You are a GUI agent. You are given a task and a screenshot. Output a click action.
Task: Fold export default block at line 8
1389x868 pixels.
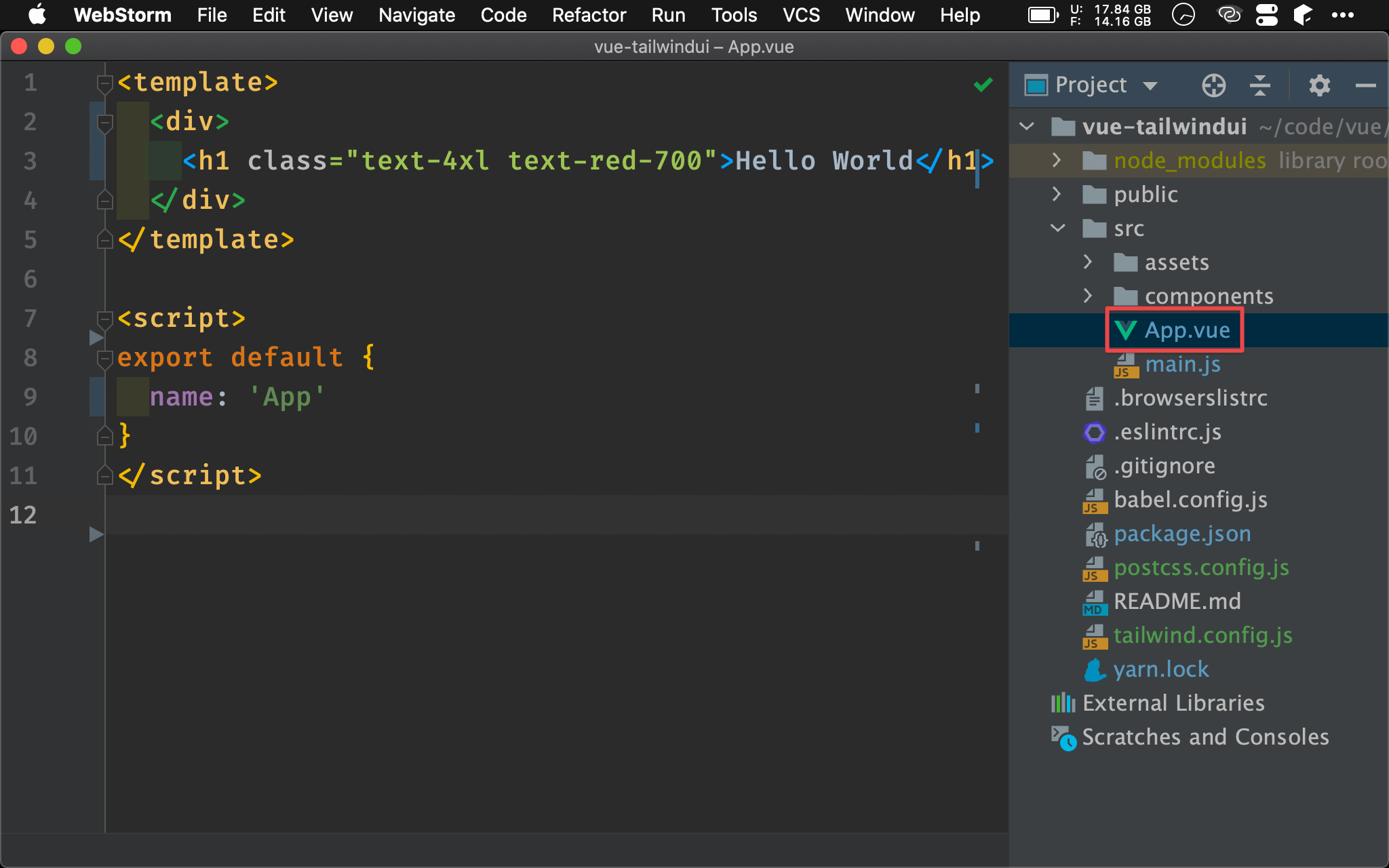coord(104,359)
